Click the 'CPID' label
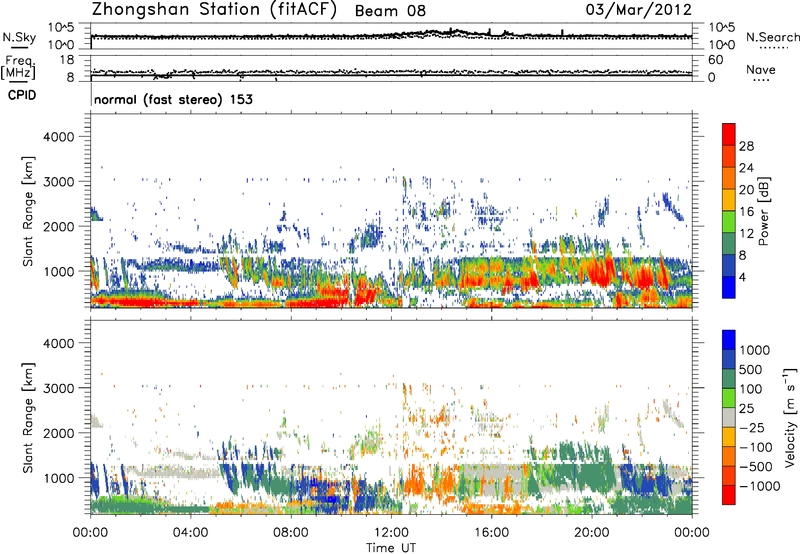 tap(22, 95)
